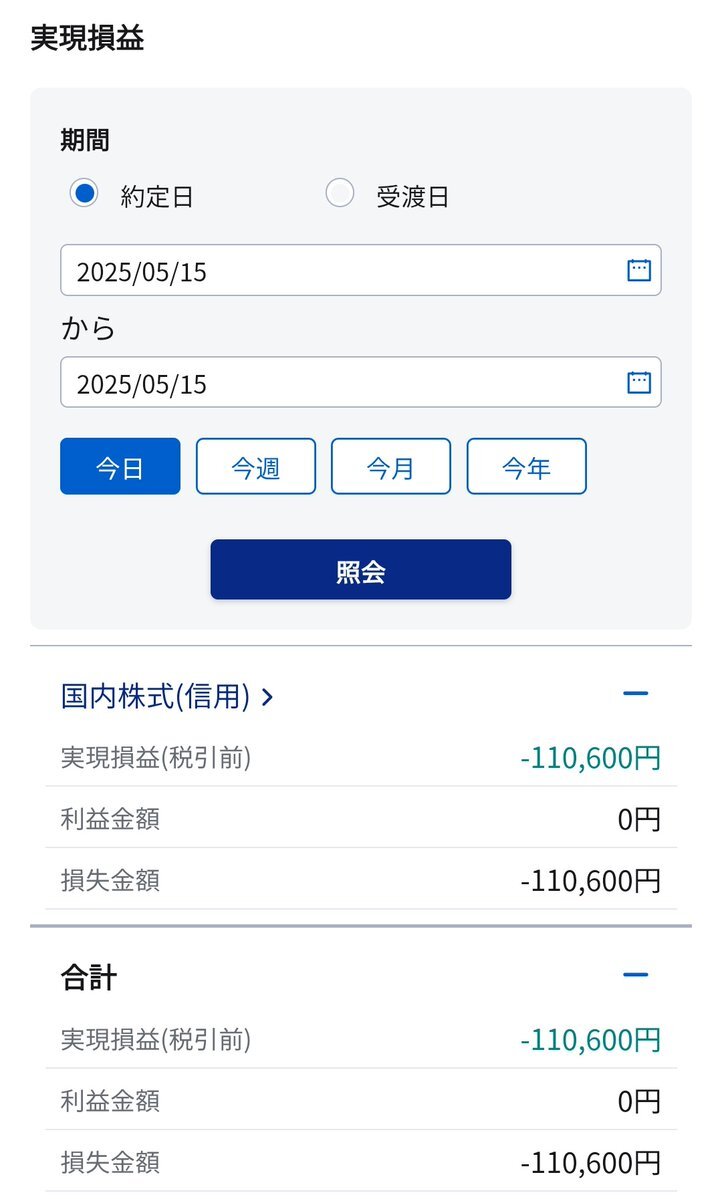Collapse the 国内株式(信用) section with minus icon
This screenshot has width=722, height=1199.
coord(636,694)
